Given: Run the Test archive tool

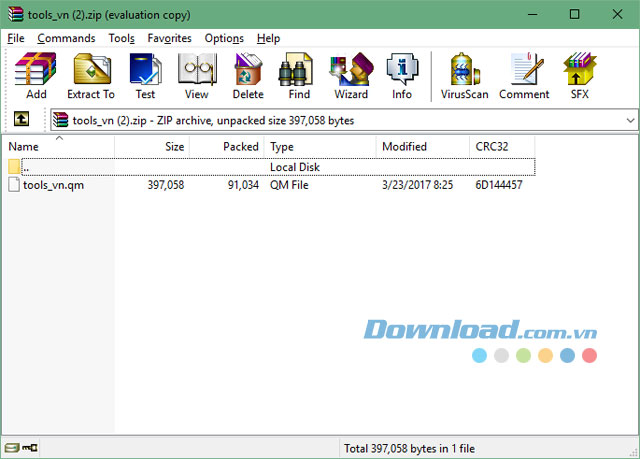Looking at the screenshot, I should point(145,76).
